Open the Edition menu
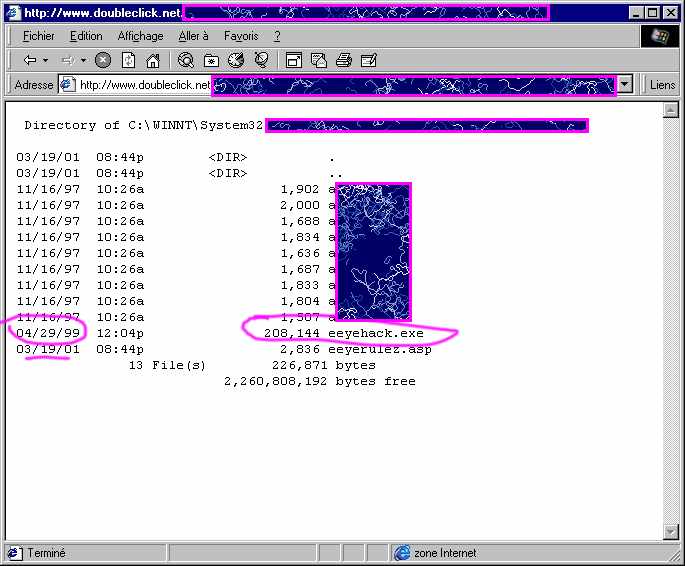The image size is (685, 566). (x=86, y=36)
